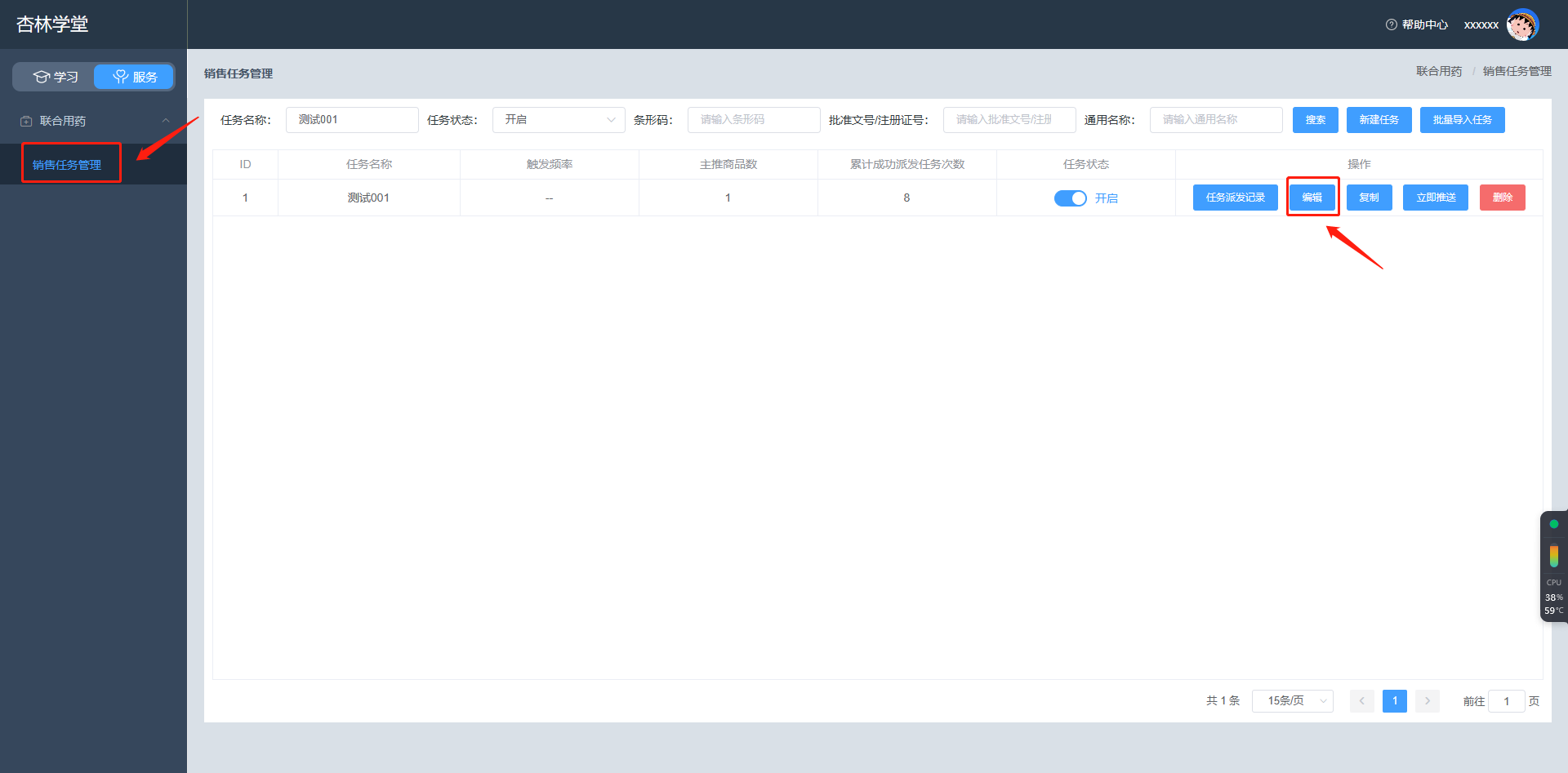Click the 任务名称 input field
This screenshot has height=773, width=1568.
[352, 120]
